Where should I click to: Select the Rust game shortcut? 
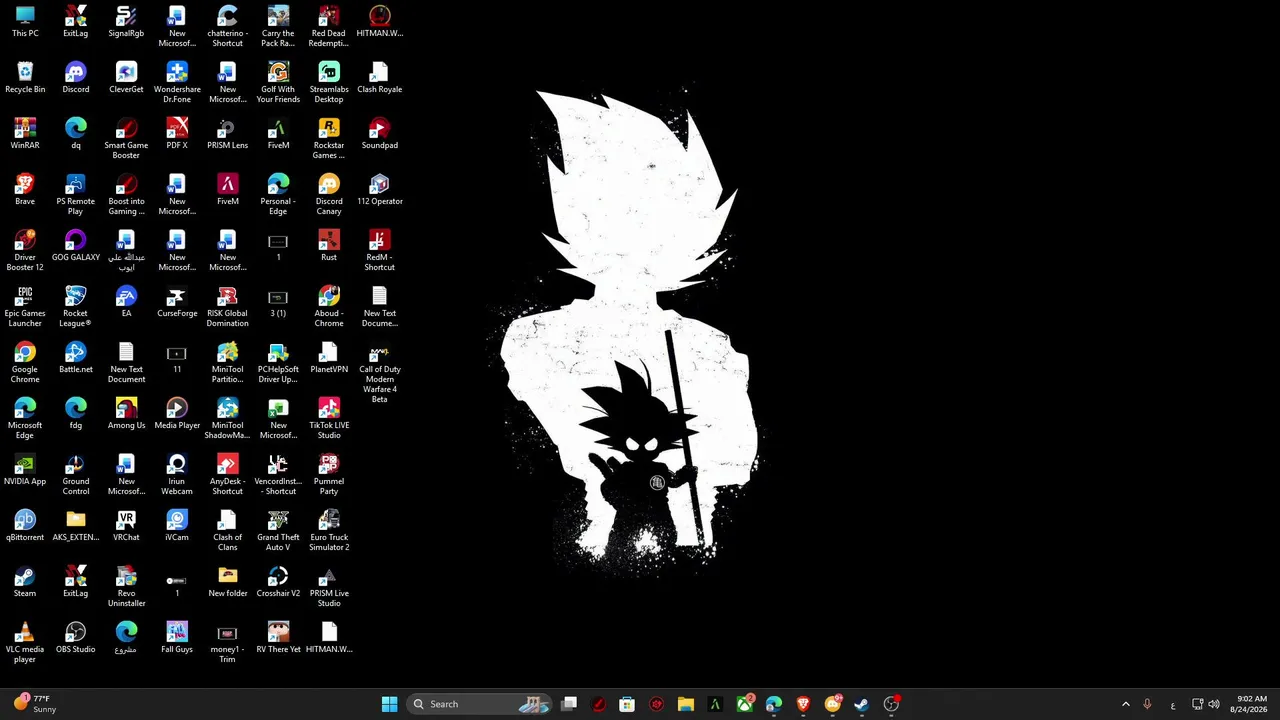tap(329, 246)
